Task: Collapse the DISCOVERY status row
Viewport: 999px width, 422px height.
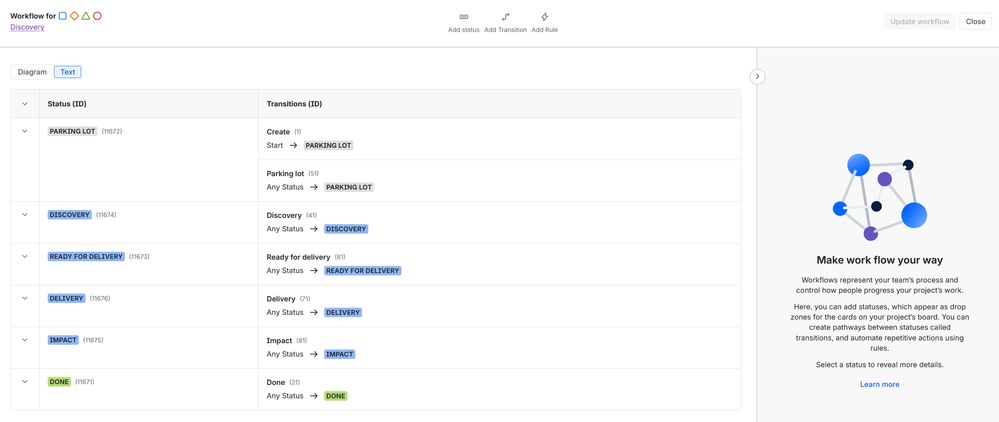Action: 25,215
